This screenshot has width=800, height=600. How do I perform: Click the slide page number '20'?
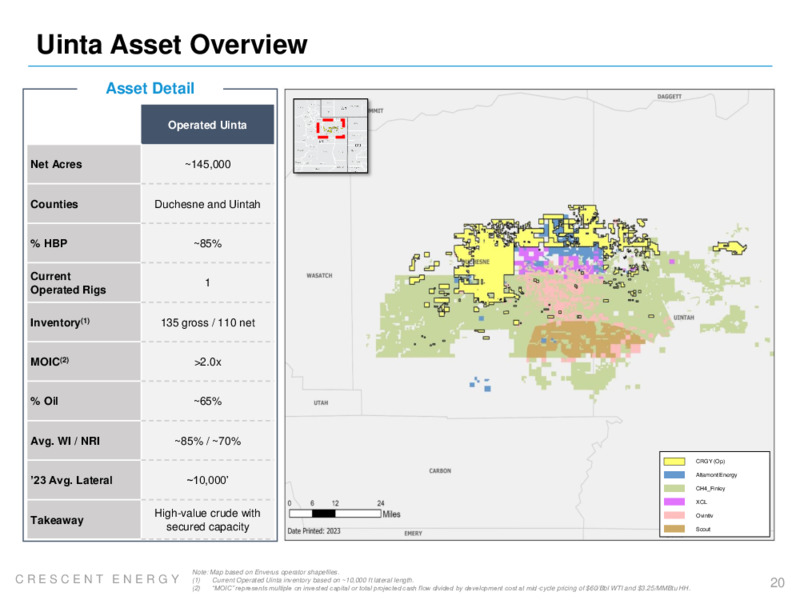[x=777, y=583]
